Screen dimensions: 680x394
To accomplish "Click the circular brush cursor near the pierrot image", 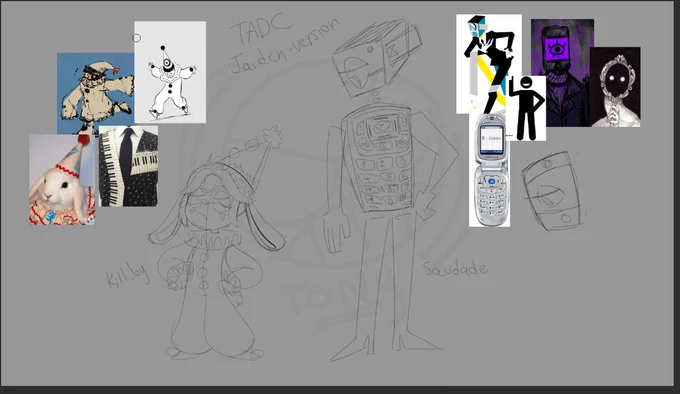I will 137,38.
